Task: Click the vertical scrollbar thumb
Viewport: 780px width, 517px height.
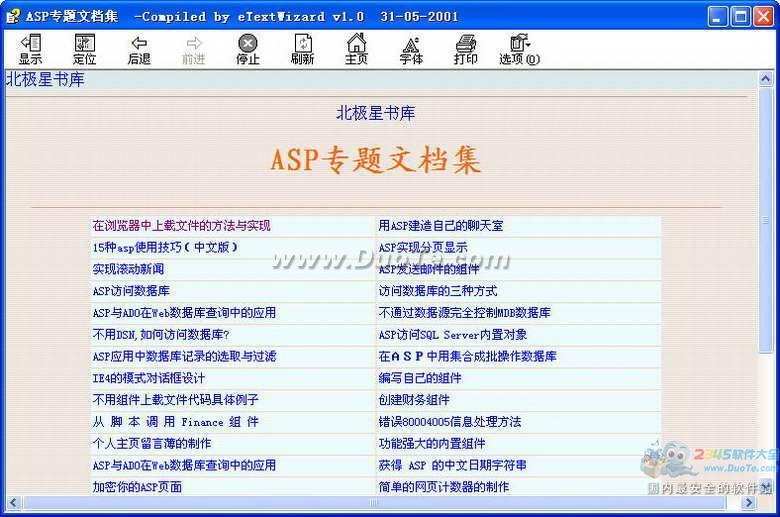Action: (x=766, y=220)
